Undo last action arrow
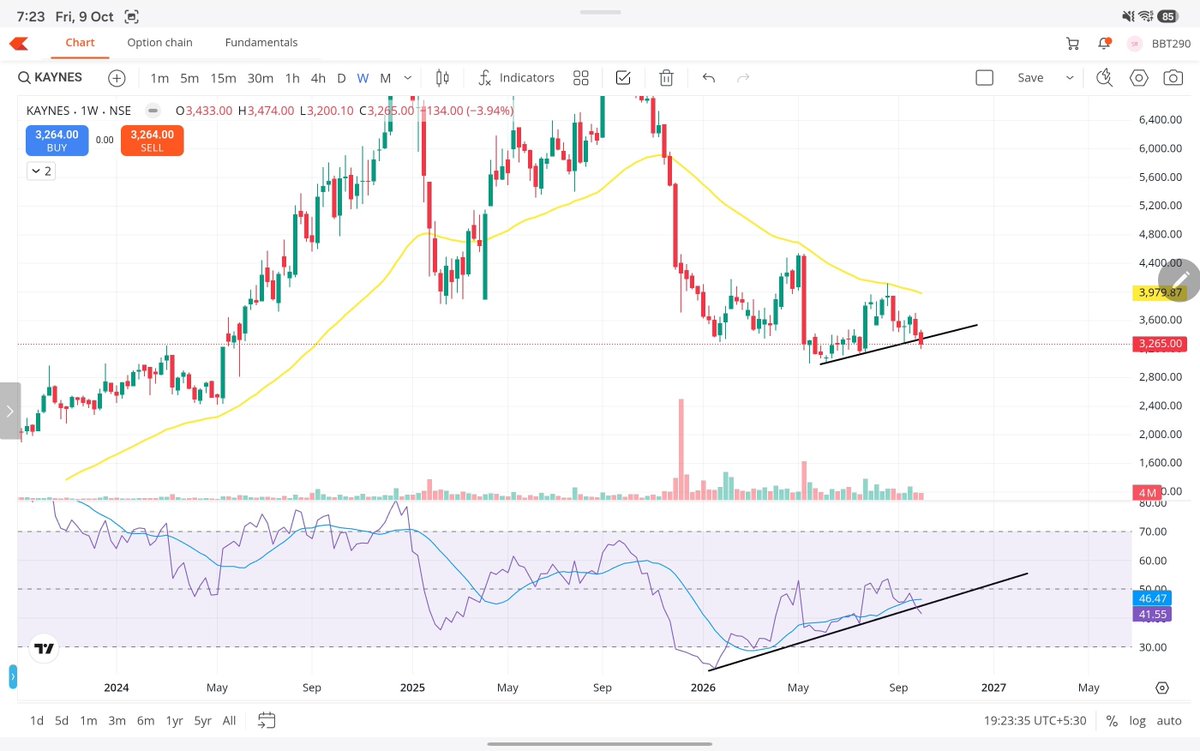This screenshot has width=1200, height=751. tap(709, 78)
